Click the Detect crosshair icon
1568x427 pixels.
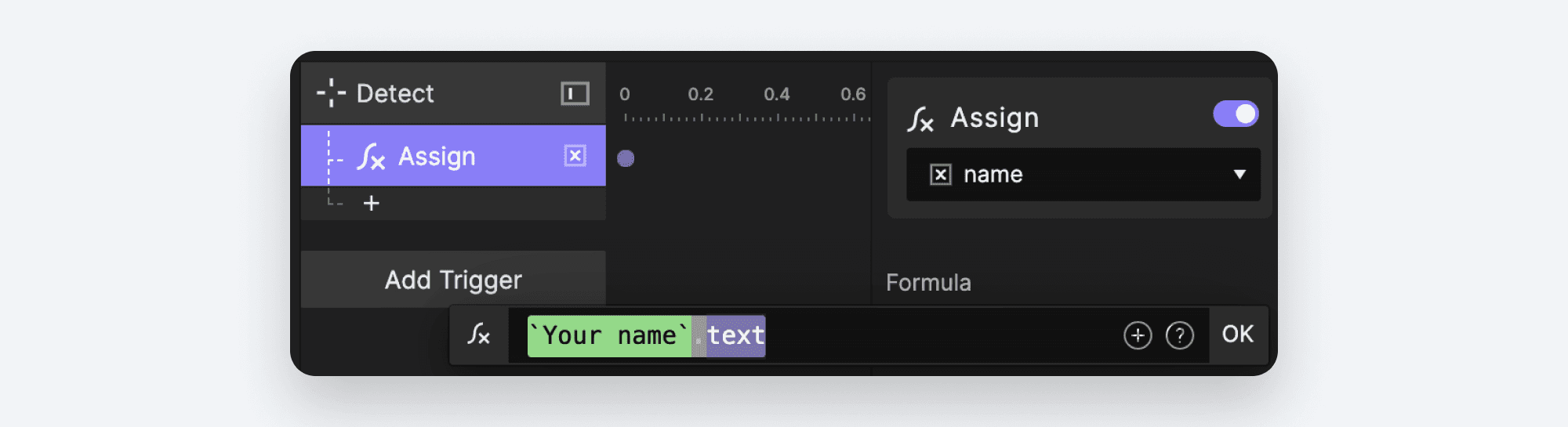click(331, 92)
